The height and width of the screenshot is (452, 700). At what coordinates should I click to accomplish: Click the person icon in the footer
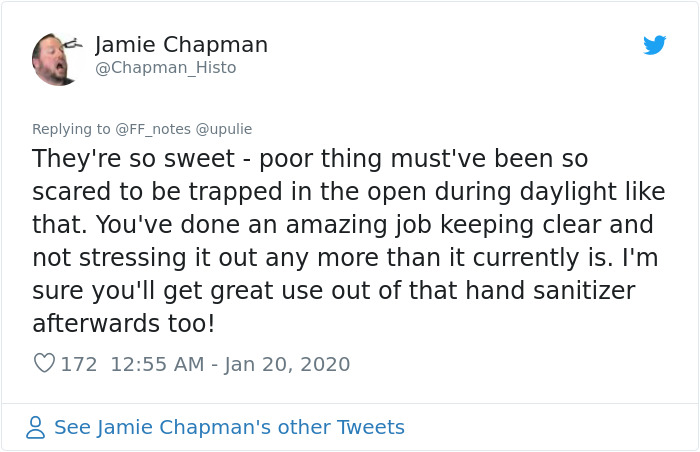[36, 427]
